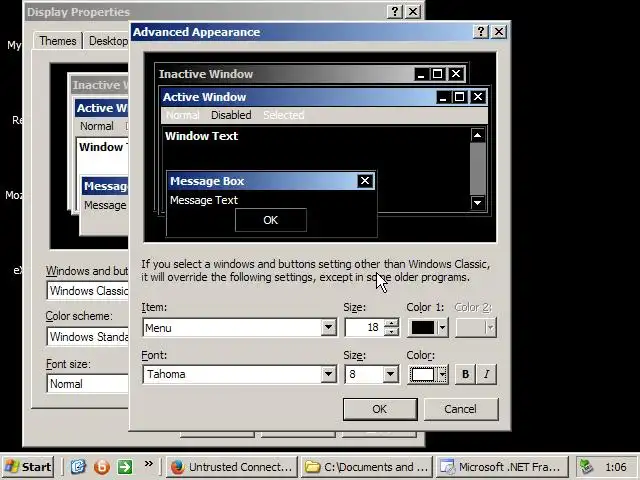Click the green arrow quick launch icon
640x480 pixels.
(x=125, y=467)
